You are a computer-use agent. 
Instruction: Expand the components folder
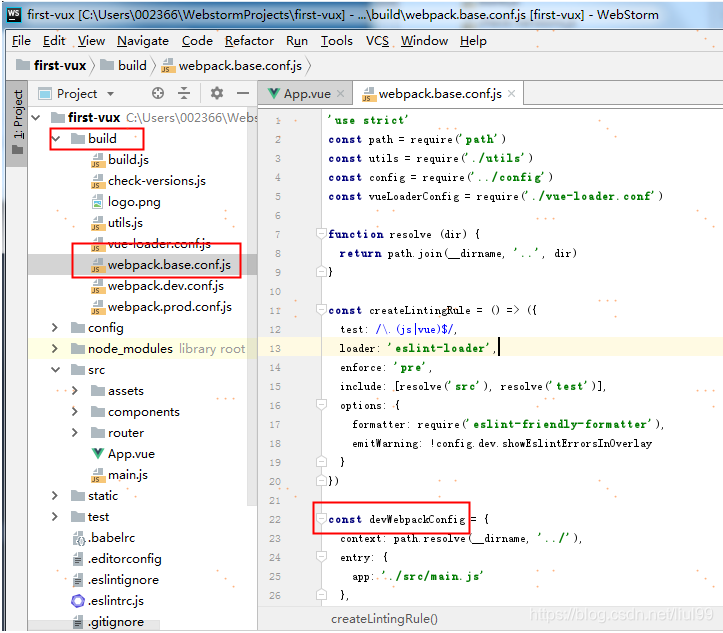point(75,411)
